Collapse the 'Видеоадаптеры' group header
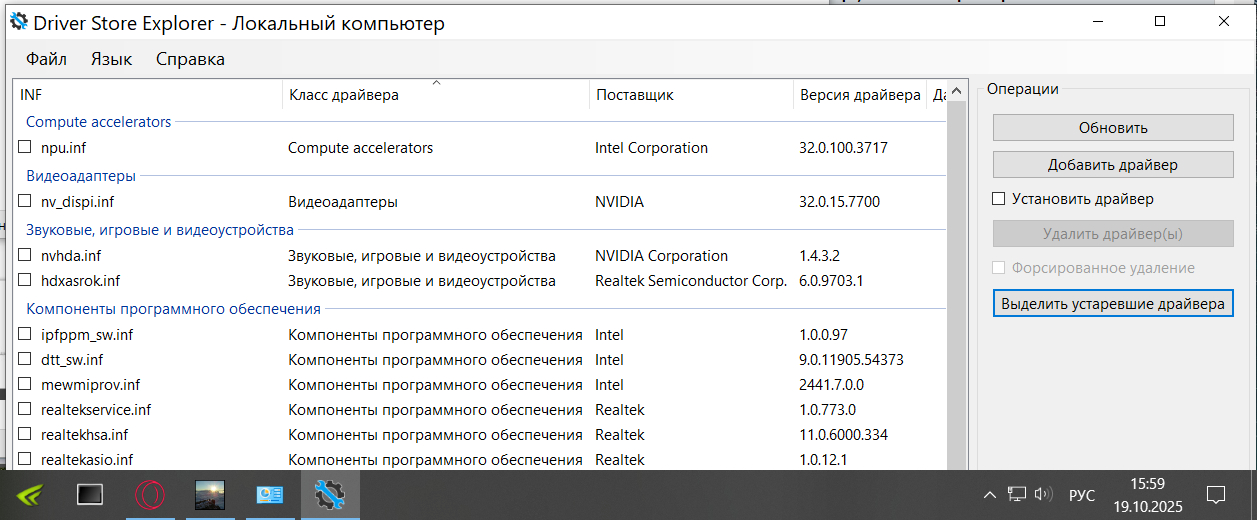The width and height of the screenshot is (1257, 520). (x=81, y=176)
